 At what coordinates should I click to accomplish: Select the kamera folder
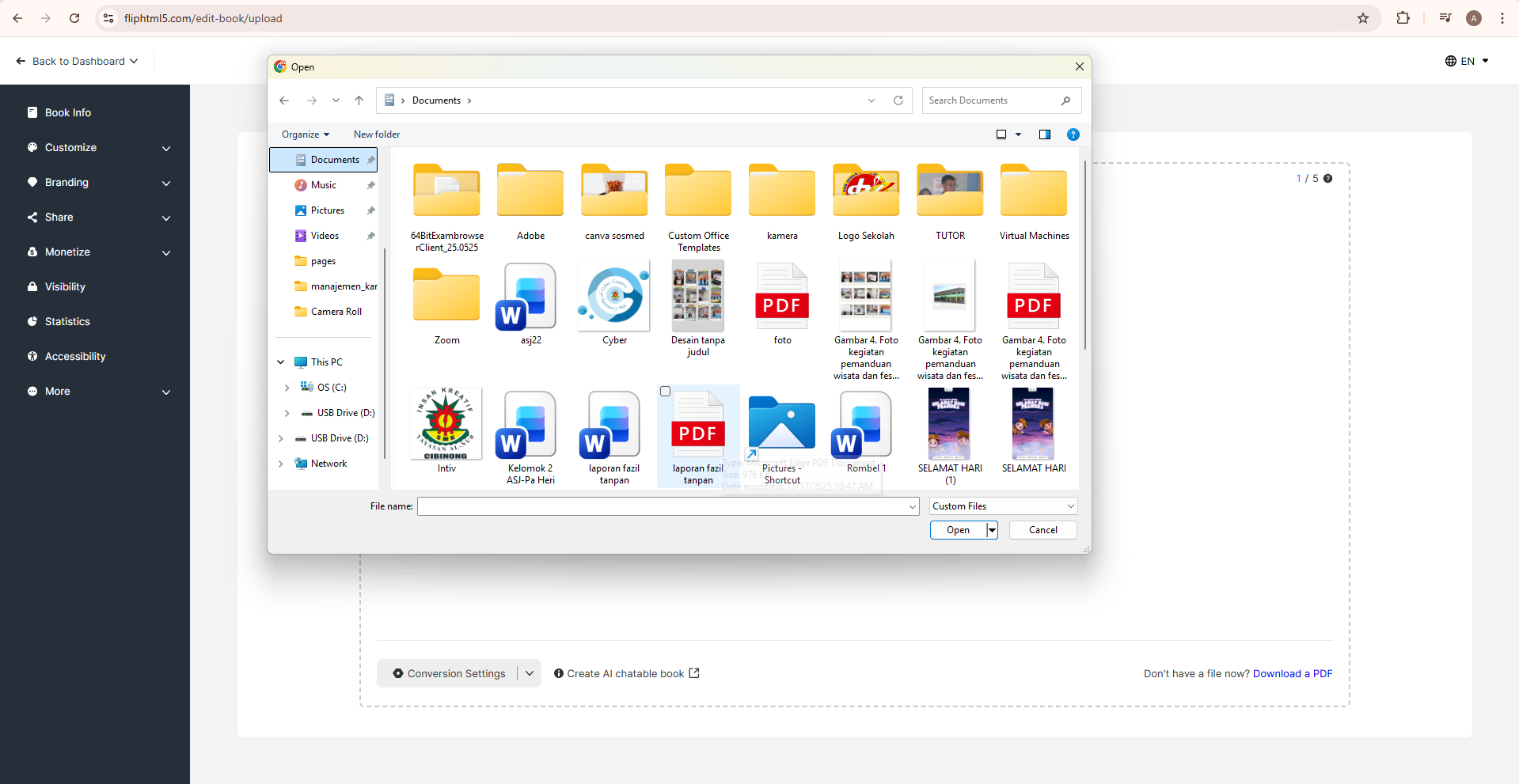tap(782, 202)
